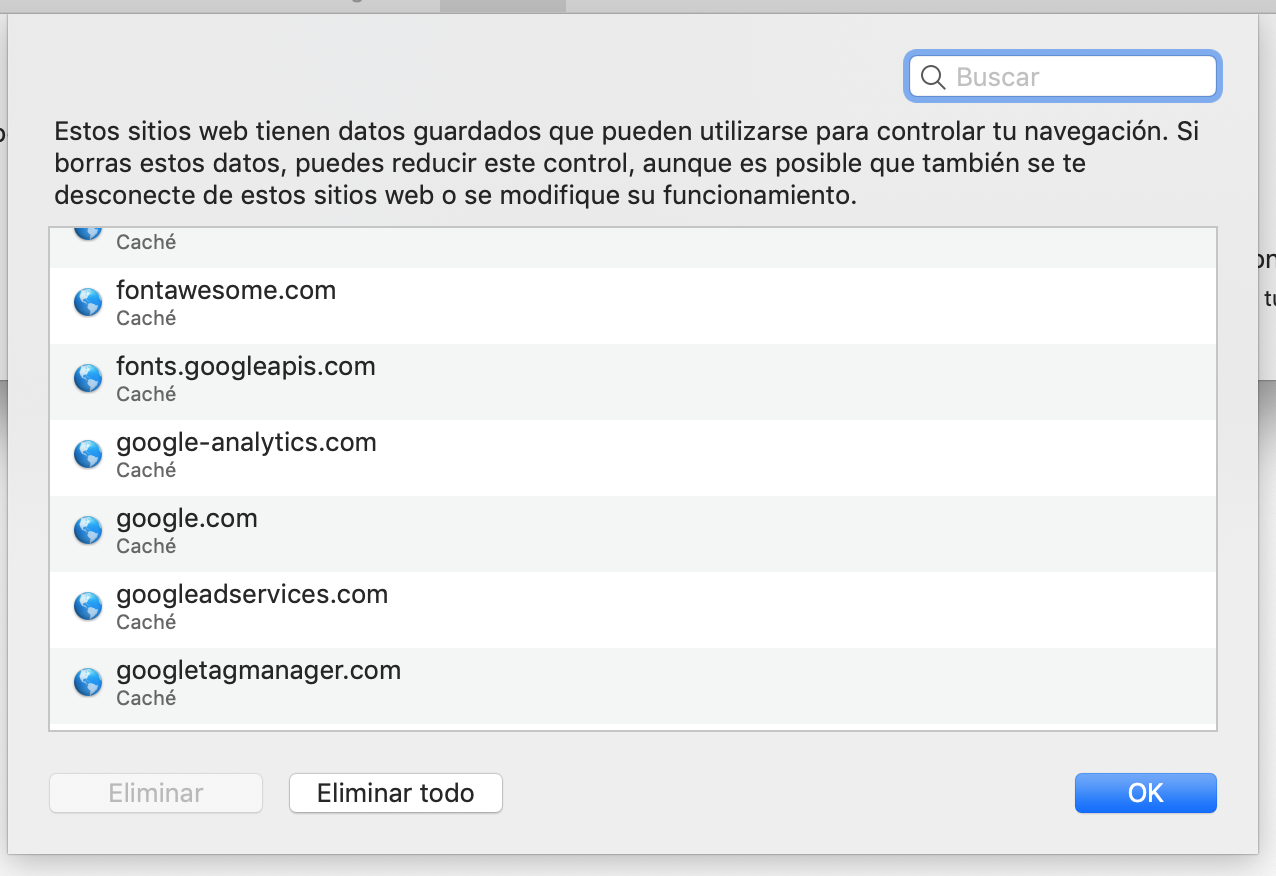Select googleadservices.com in the list
This screenshot has width=1276, height=876.
point(632,610)
